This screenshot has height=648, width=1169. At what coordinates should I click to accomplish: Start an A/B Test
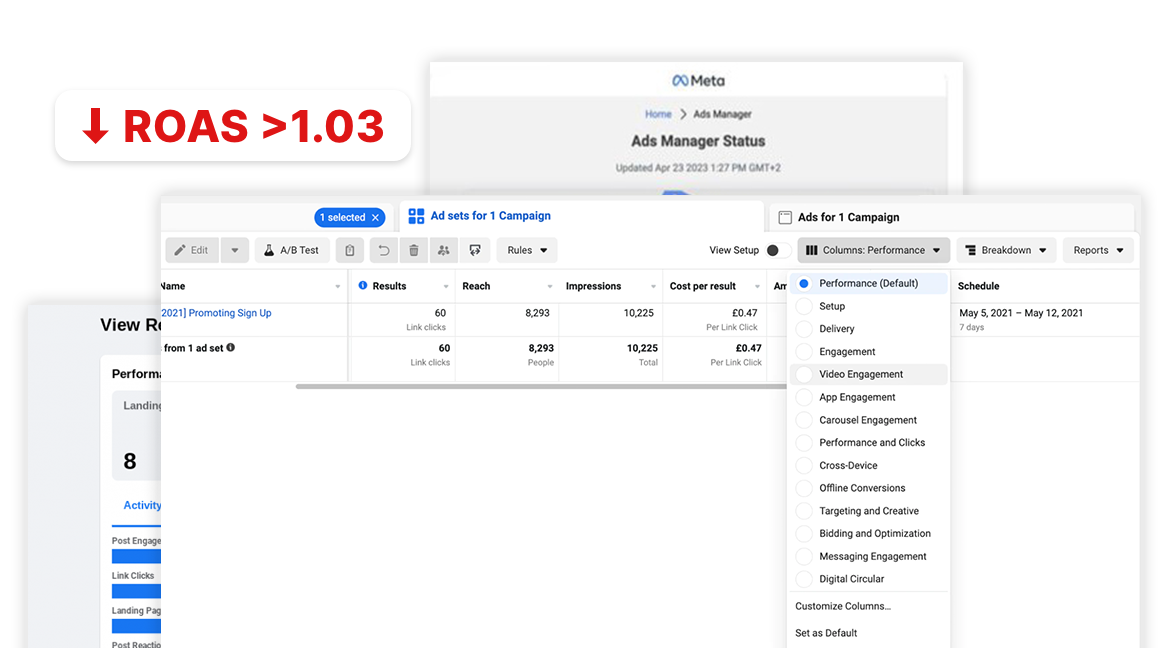[292, 251]
